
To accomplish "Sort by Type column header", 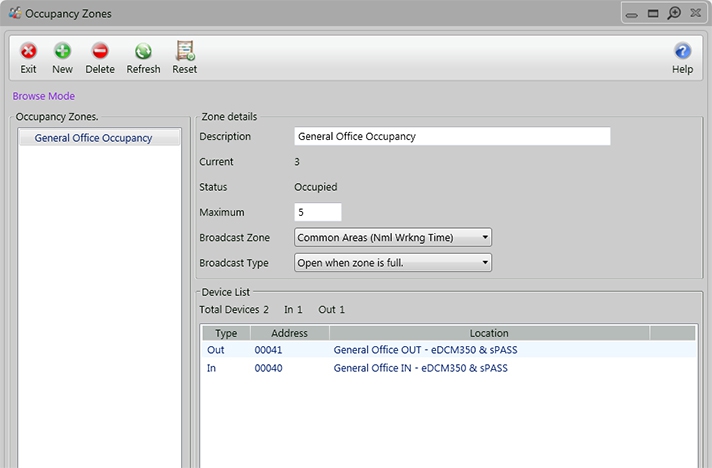I will 226,333.
